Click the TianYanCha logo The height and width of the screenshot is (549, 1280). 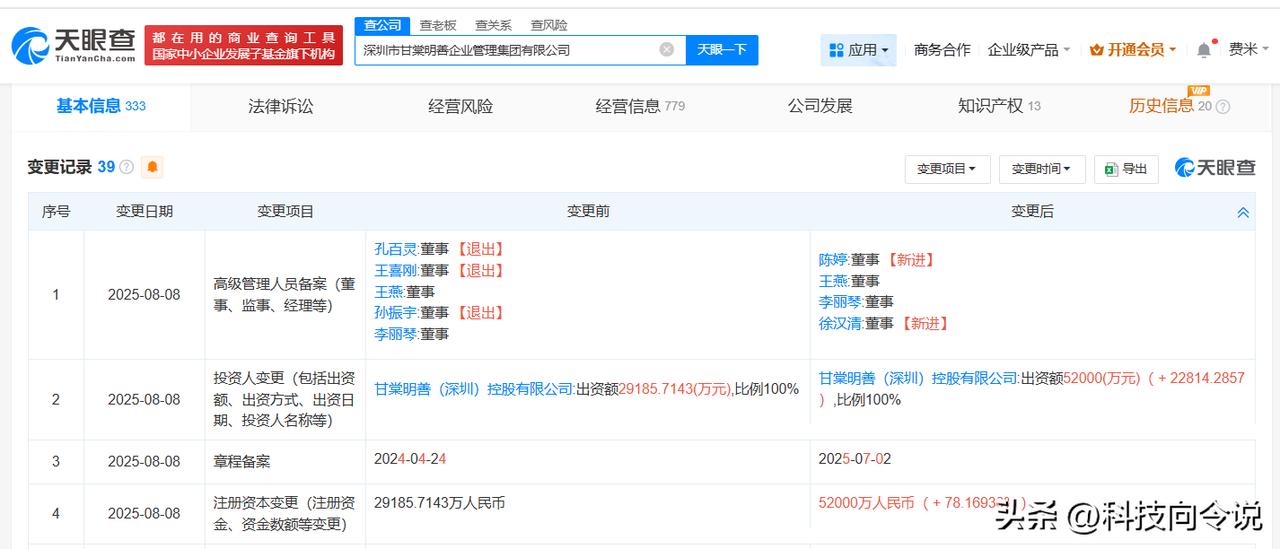click(72, 46)
